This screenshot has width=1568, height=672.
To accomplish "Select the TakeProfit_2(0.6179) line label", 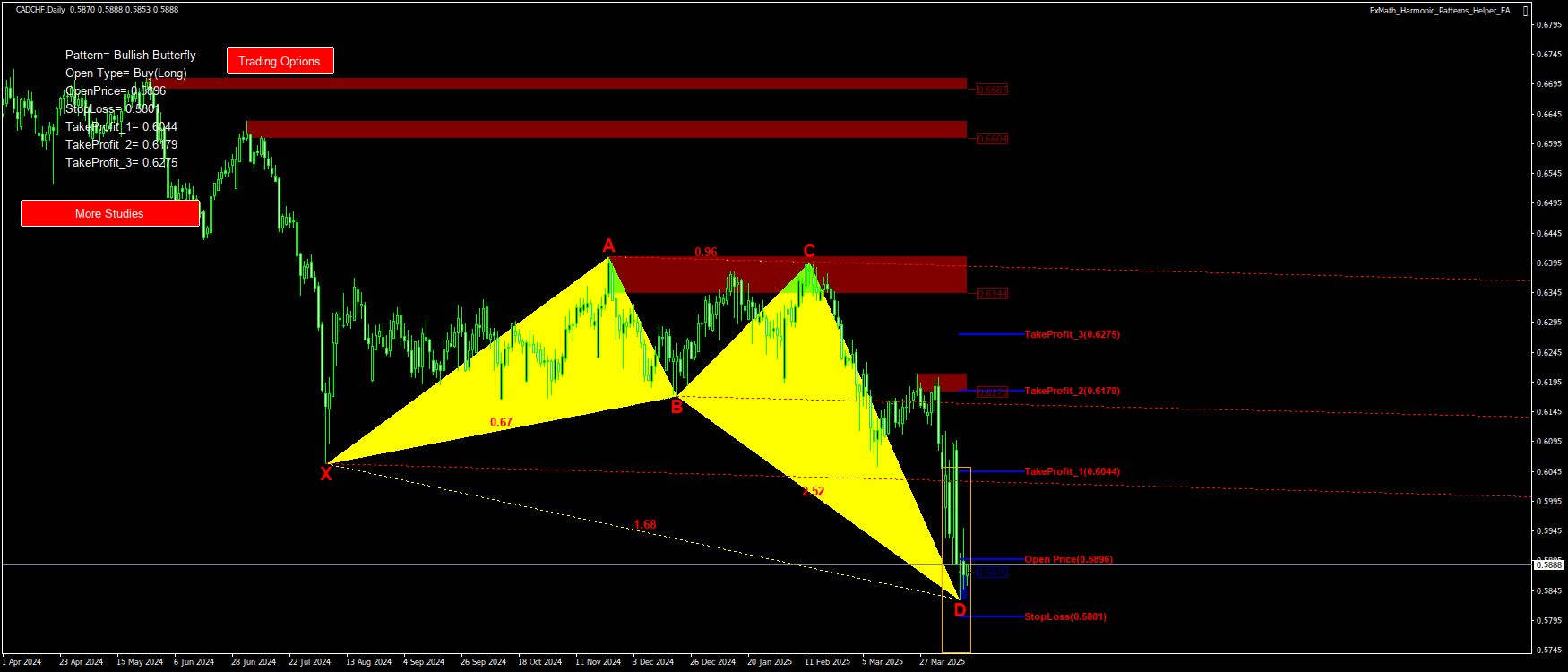I will [x=1072, y=391].
